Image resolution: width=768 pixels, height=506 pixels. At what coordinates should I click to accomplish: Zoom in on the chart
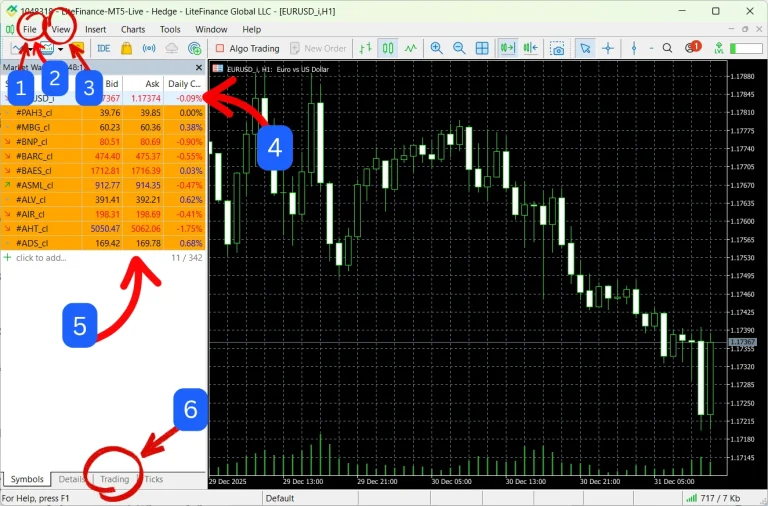[436, 48]
